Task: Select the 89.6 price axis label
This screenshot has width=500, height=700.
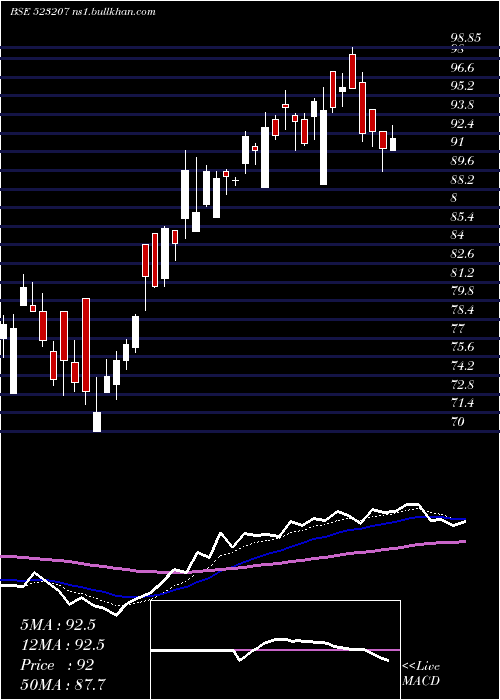Action: 462,161
